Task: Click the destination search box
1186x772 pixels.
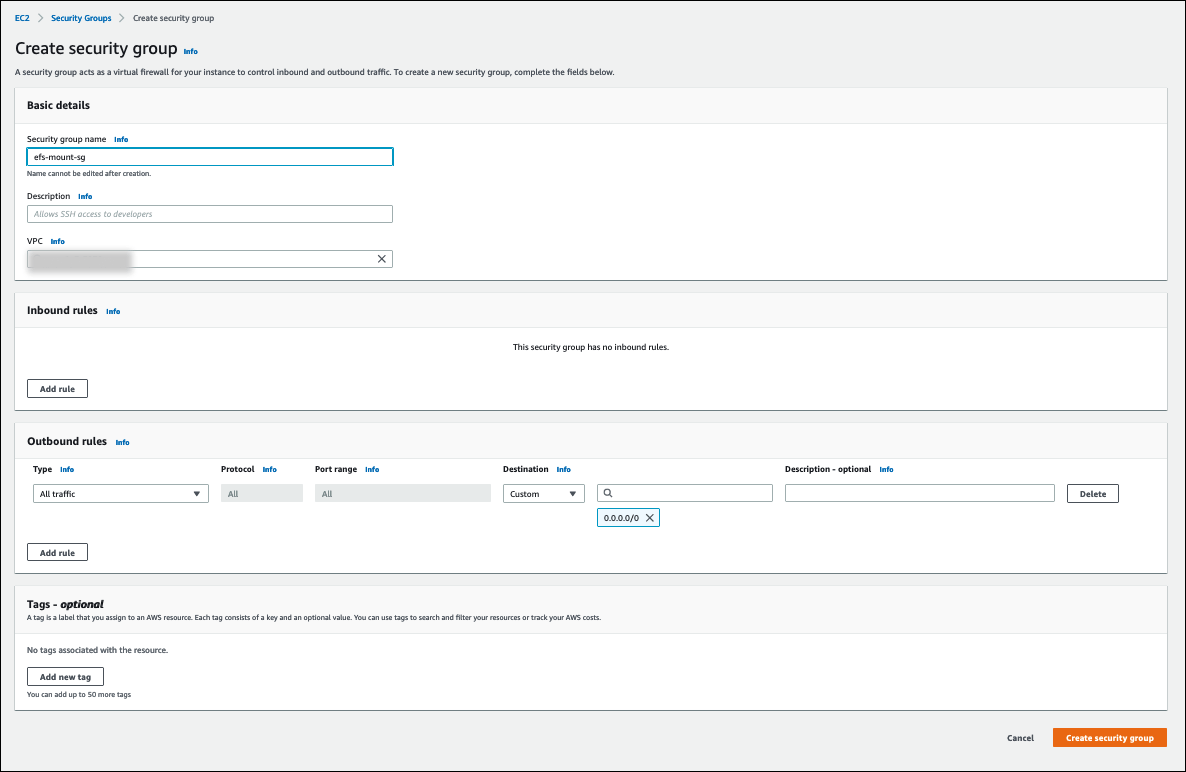Action: 690,493
